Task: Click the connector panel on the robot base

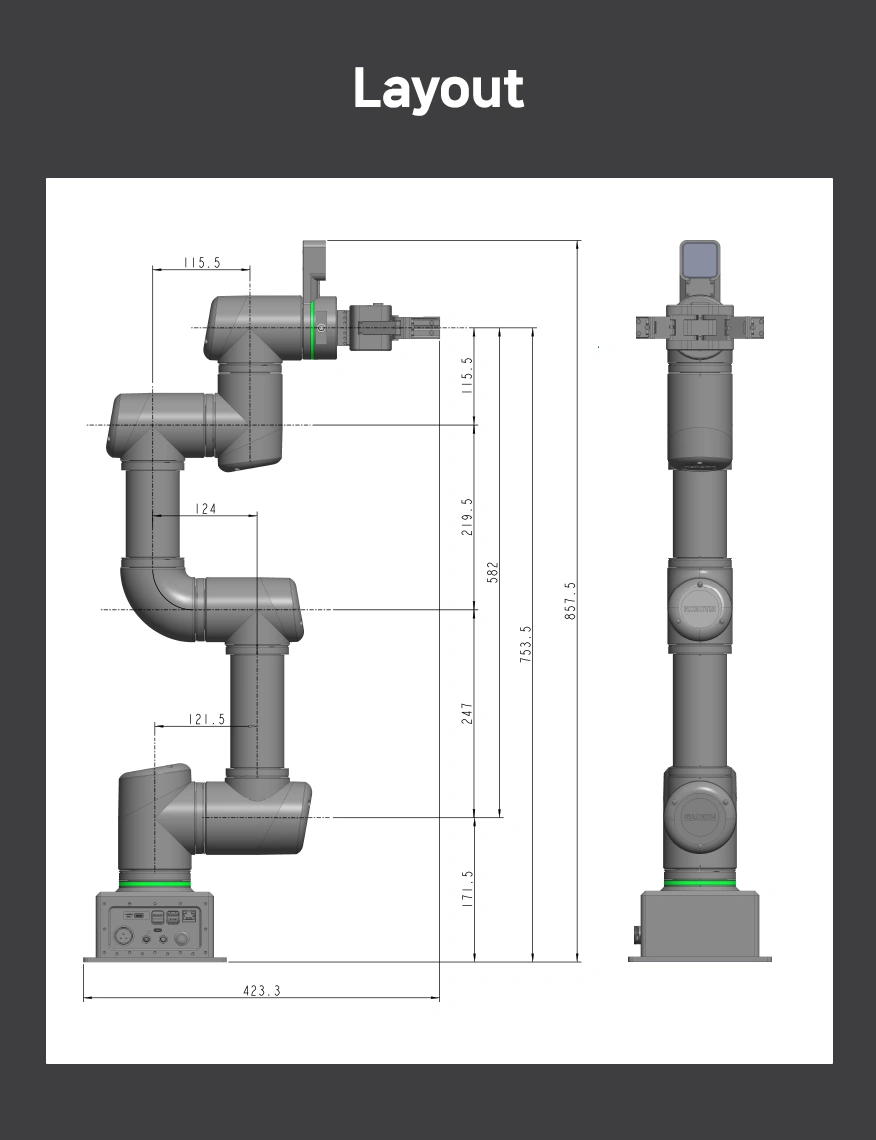Action: click(154, 926)
